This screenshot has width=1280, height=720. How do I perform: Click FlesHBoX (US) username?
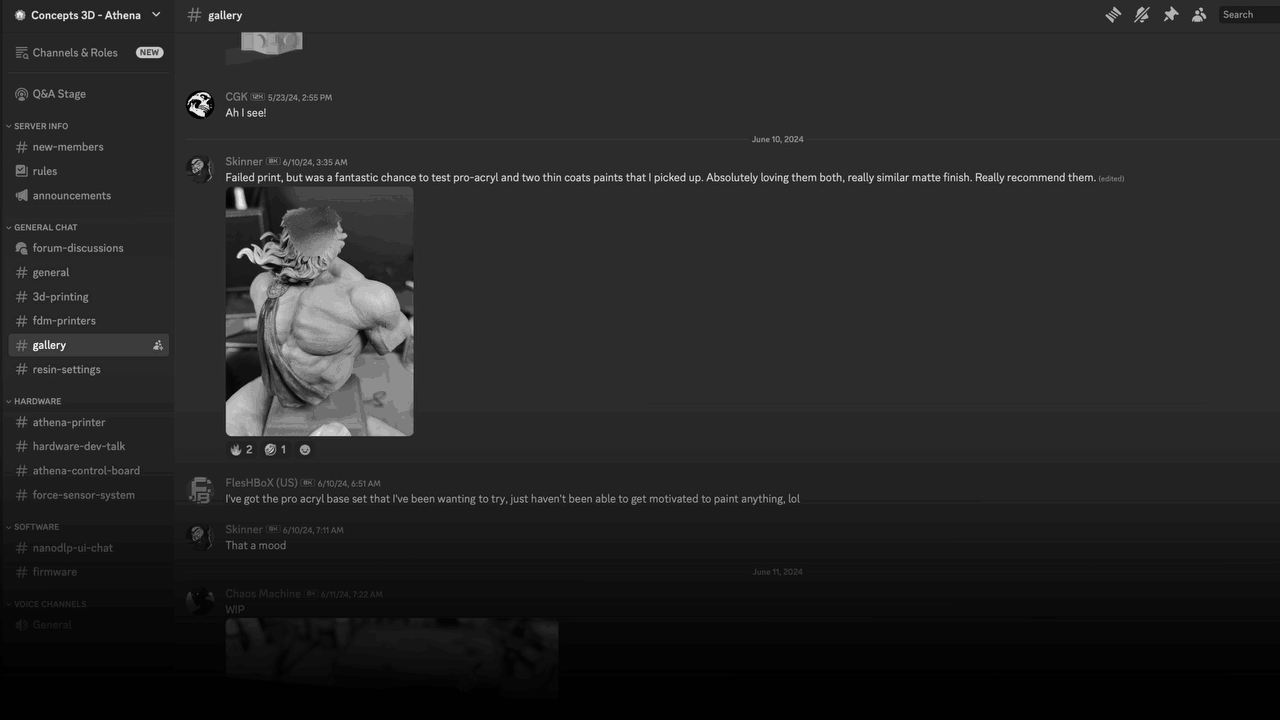261,483
